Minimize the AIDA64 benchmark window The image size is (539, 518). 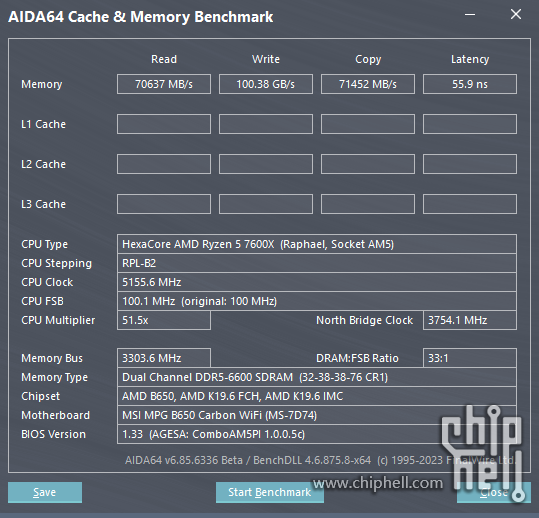pos(470,14)
